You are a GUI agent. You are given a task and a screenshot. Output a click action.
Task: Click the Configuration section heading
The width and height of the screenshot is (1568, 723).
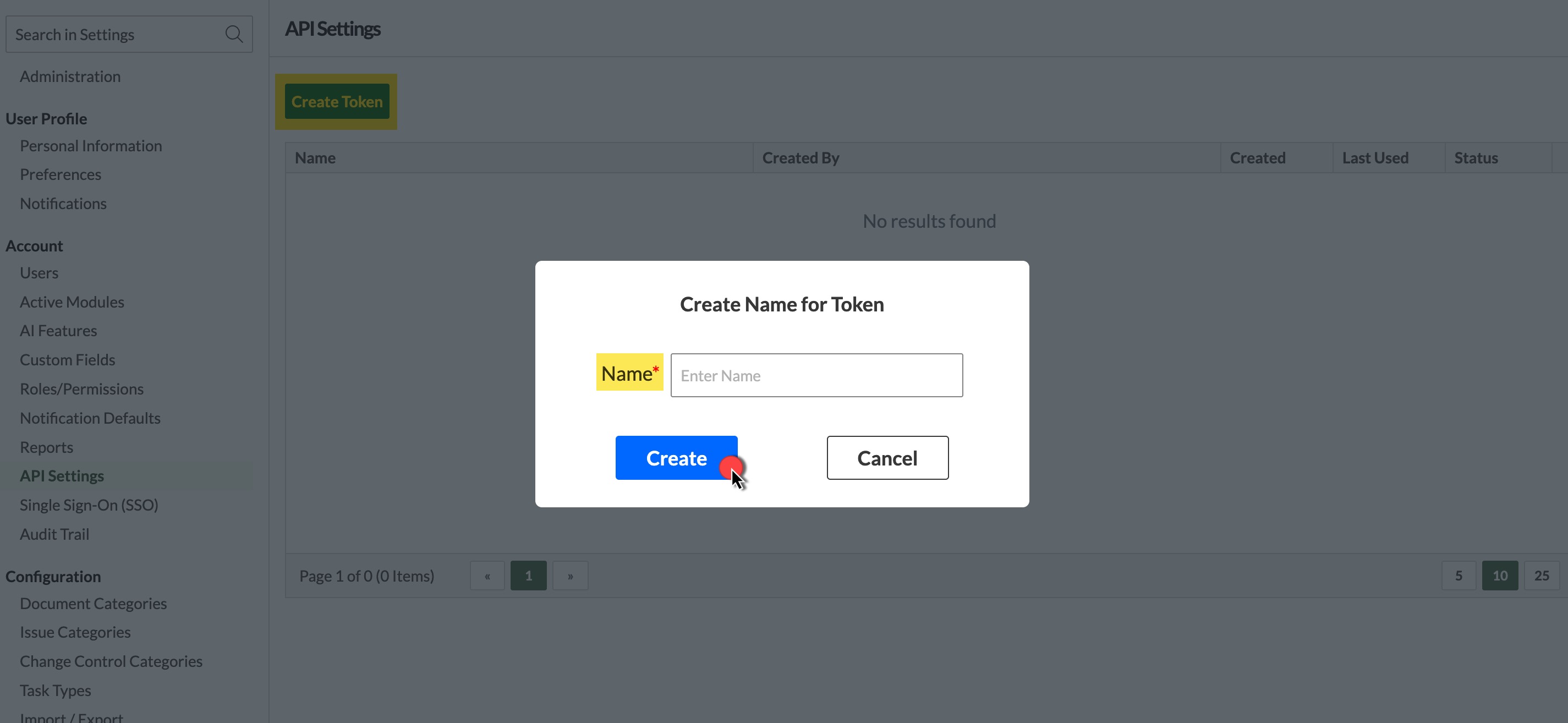(53, 576)
